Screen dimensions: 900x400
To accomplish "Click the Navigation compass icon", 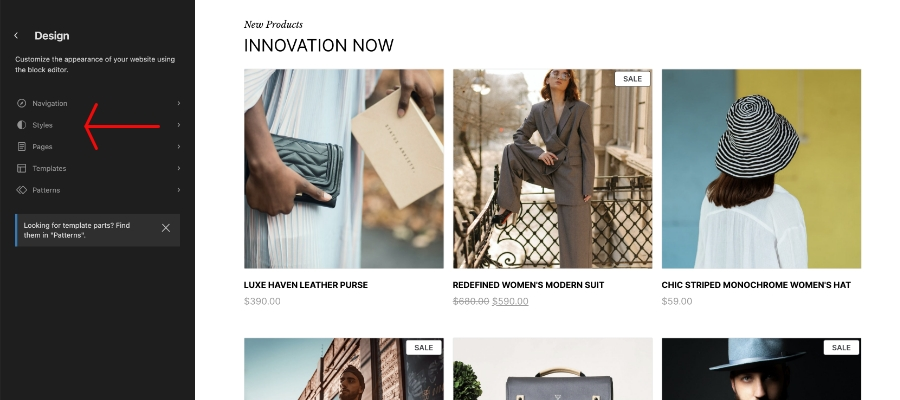I will click(x=21, y=103).
